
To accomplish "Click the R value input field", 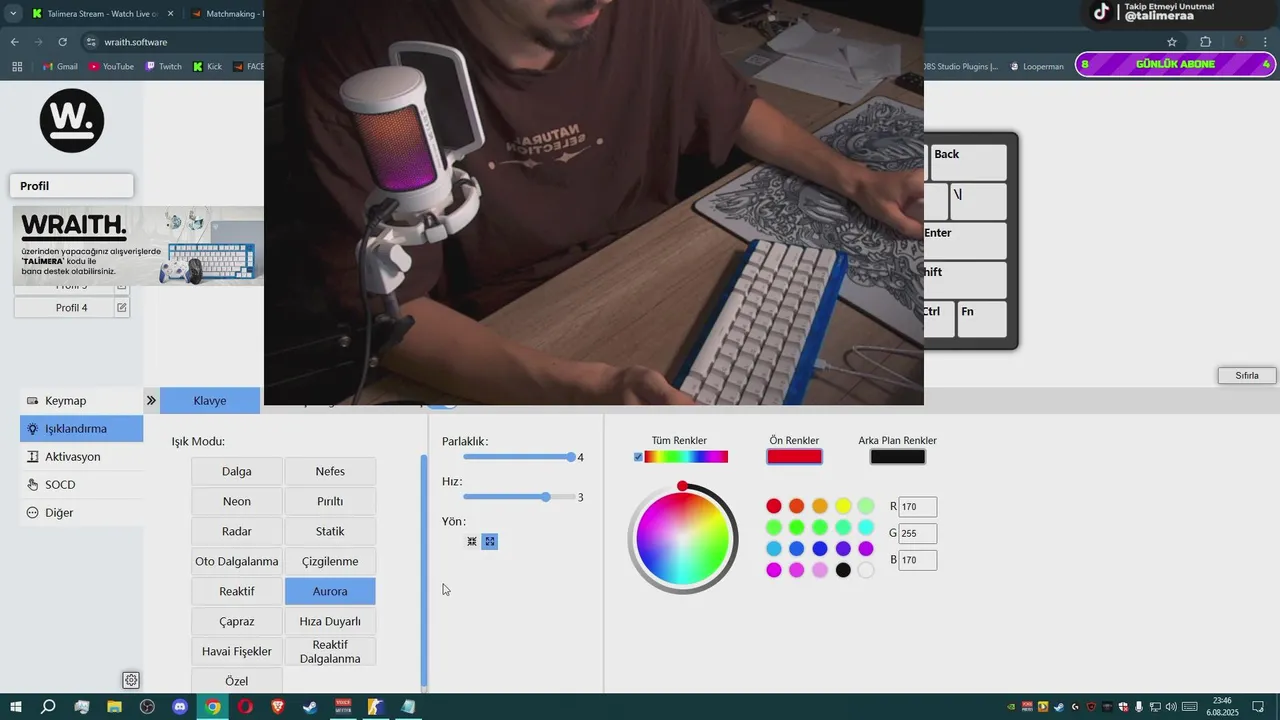I will pyautogui.click(x=917, y=507).
